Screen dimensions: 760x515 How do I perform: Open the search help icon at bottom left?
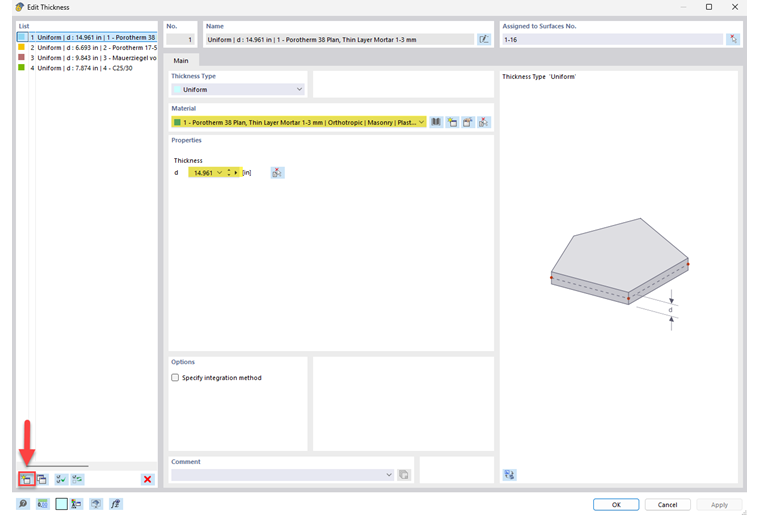pos(23,504)
